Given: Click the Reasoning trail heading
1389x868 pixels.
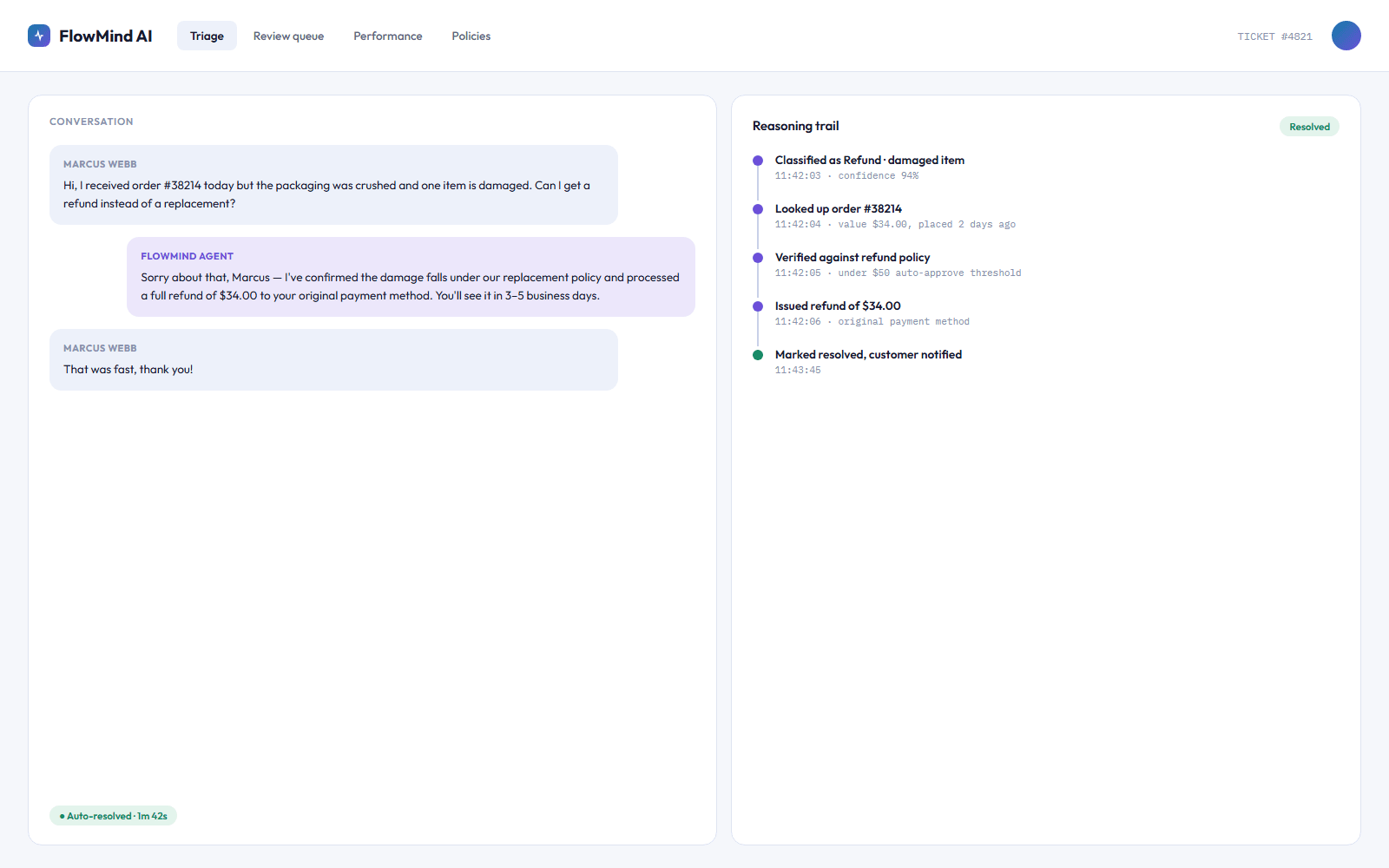Looking at the screenshot, I should click(796, 126).
